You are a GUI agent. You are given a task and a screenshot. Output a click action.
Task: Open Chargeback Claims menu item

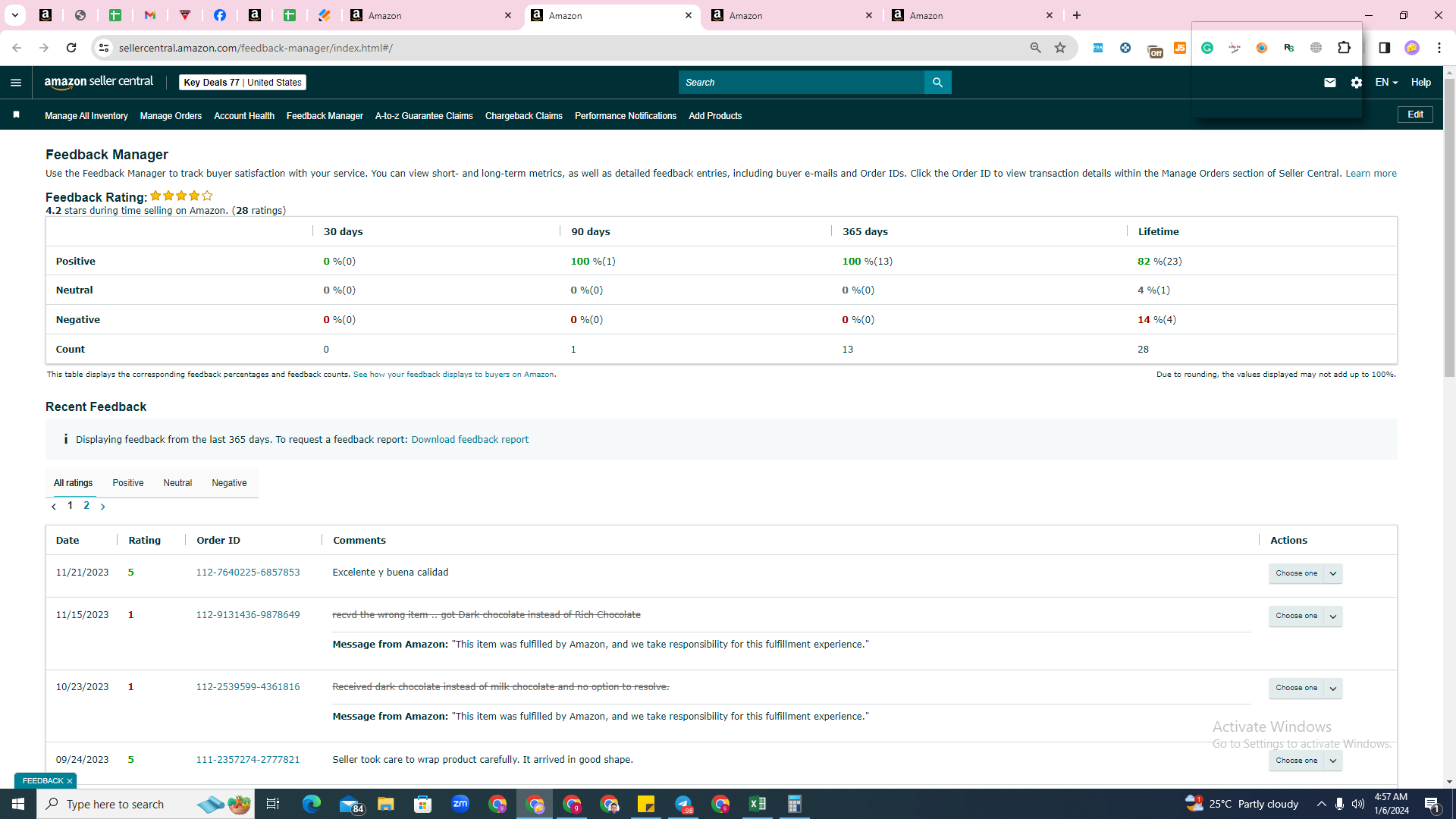tap(524, 116)
